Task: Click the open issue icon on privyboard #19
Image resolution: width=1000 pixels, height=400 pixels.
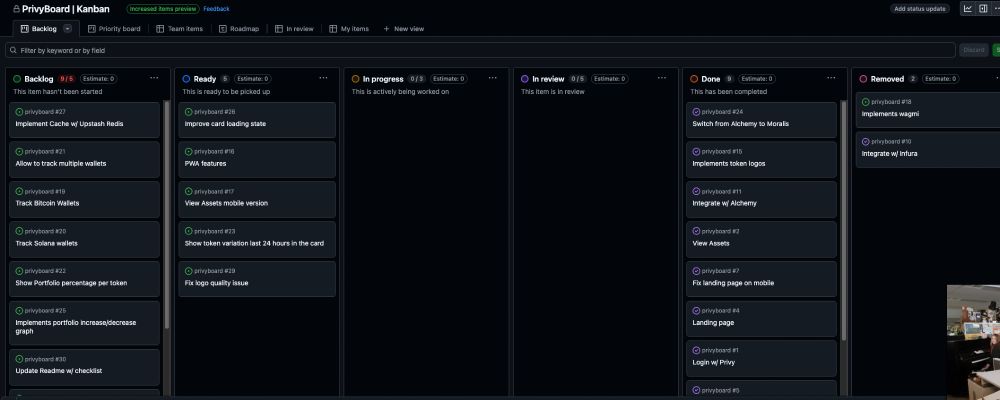Action: [19, 191]
